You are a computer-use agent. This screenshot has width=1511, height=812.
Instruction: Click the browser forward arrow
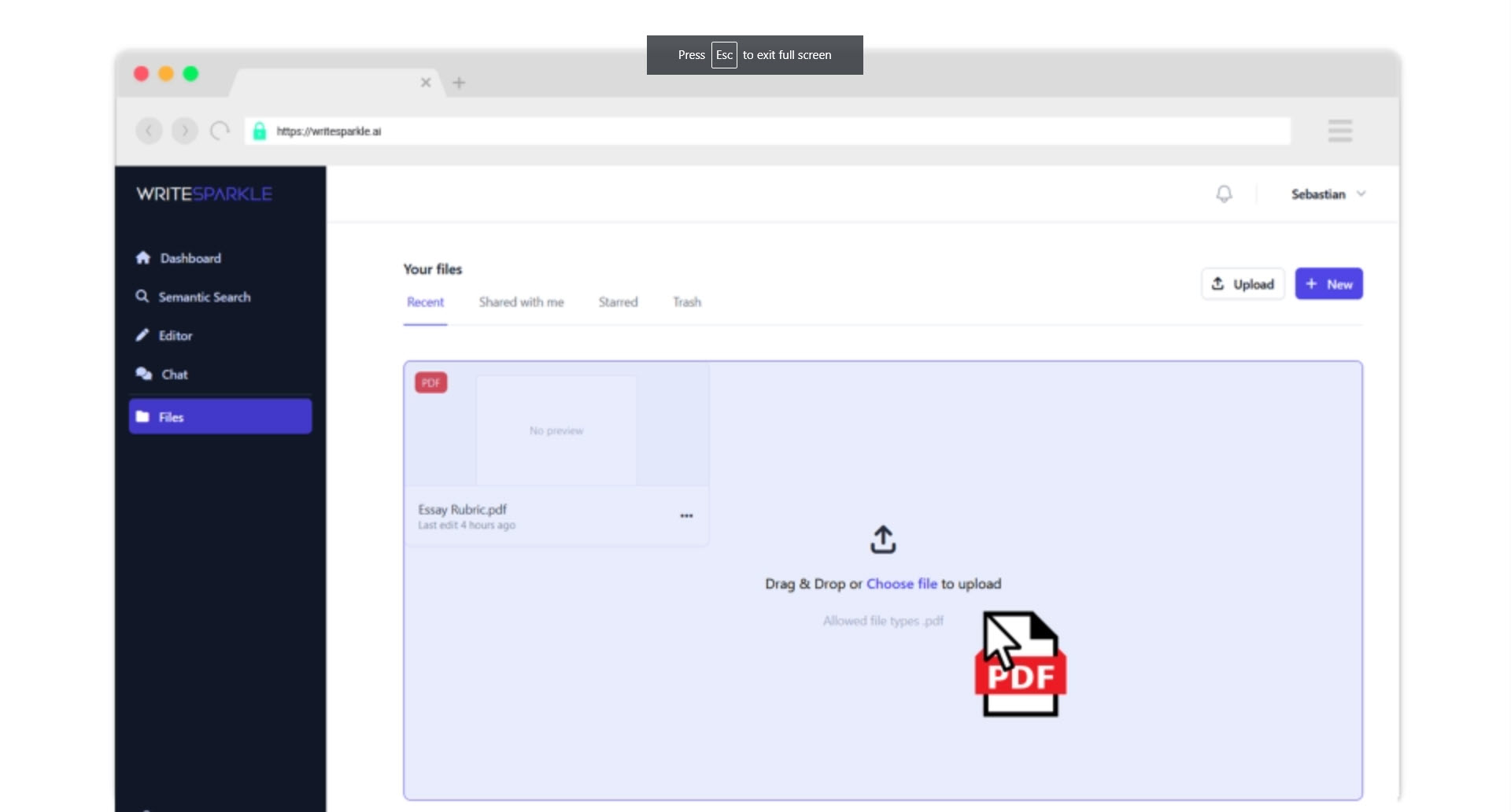click(185, 131)
